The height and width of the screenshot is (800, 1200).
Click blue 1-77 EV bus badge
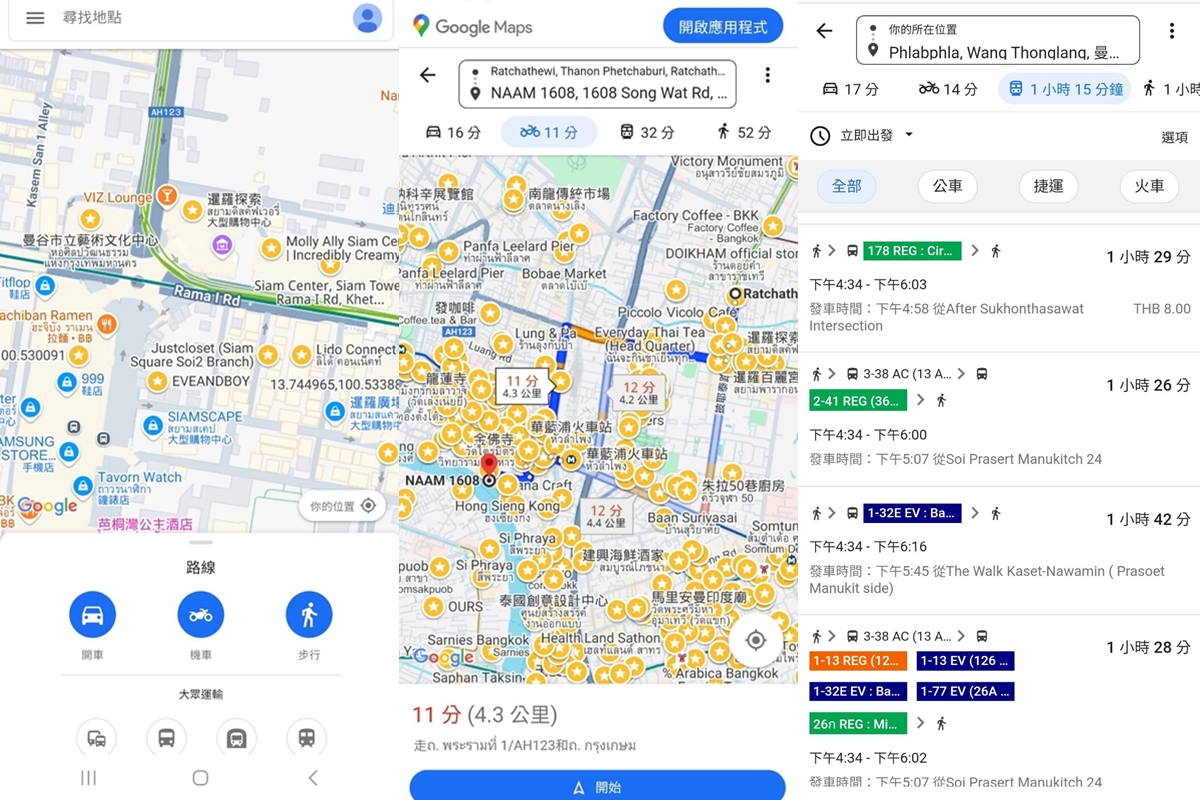(x=965, y=691)
